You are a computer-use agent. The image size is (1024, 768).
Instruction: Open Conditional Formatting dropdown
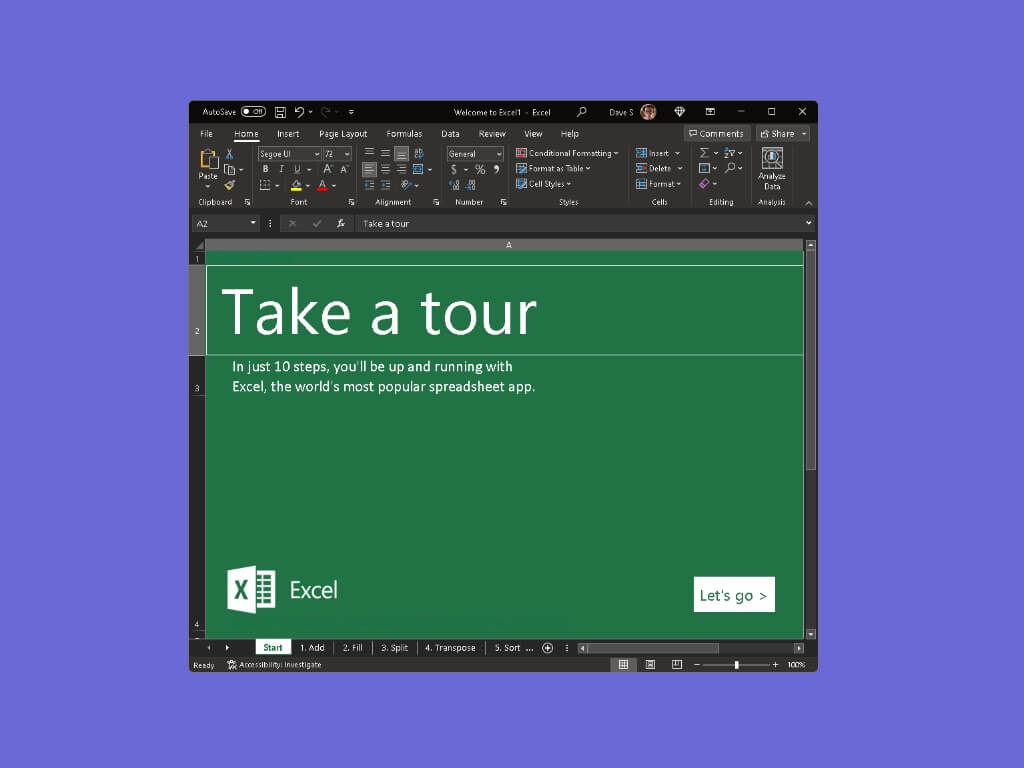567,153
